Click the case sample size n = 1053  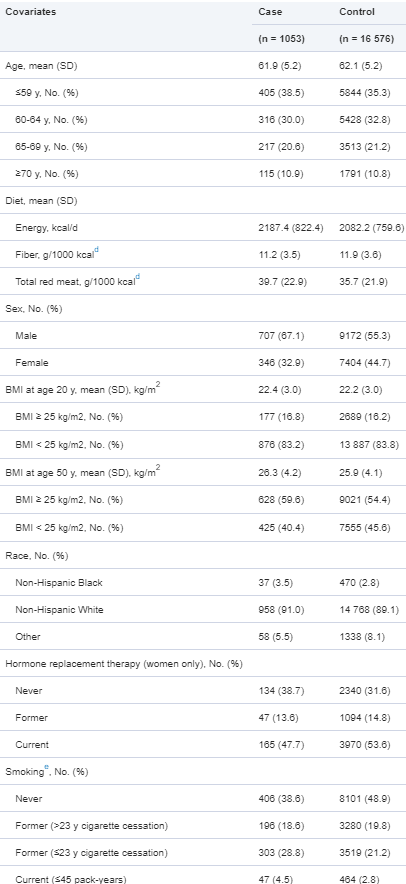pyautogui.click(x=281, y=39)
